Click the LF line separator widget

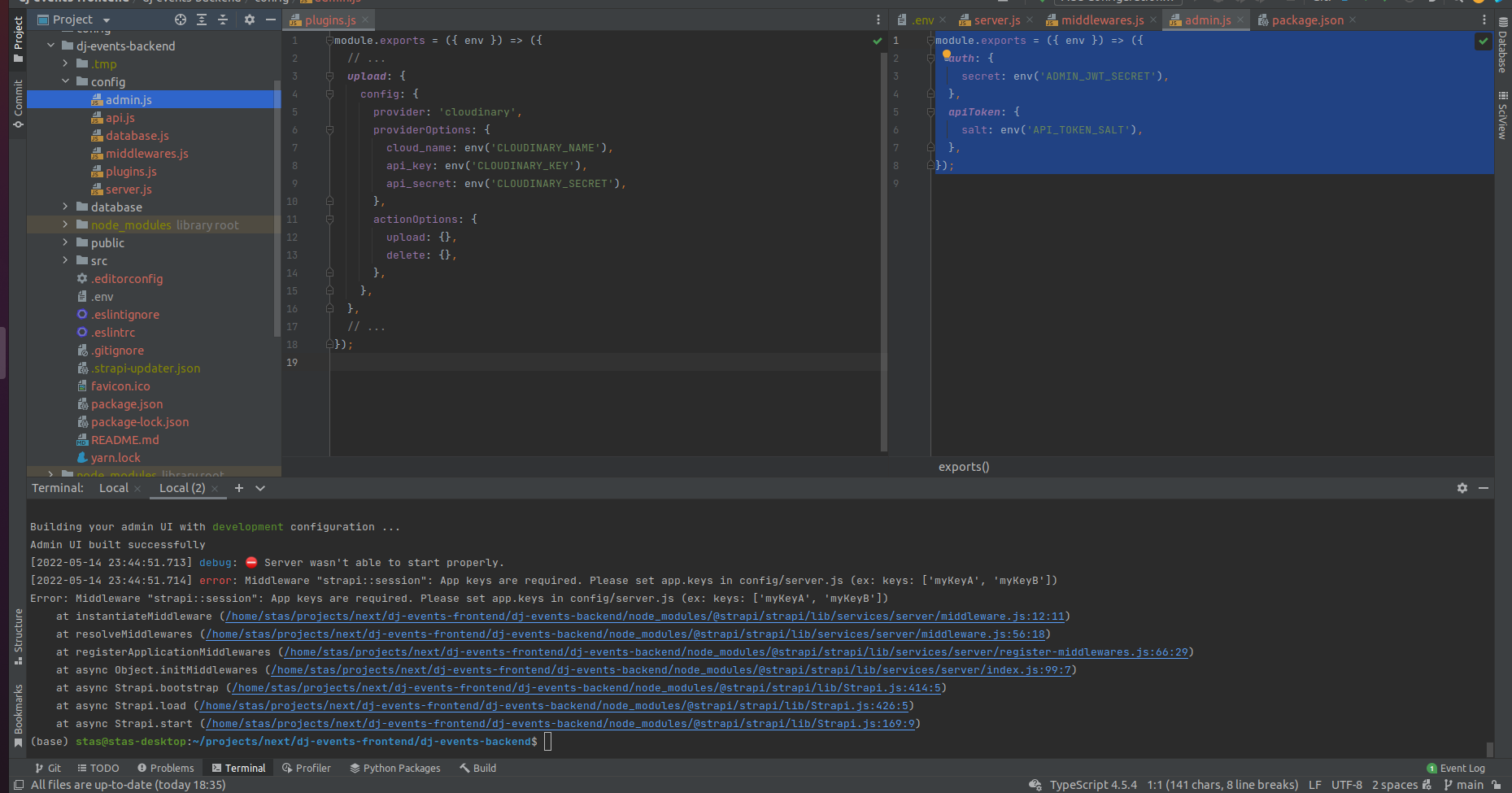point(1314,785)
